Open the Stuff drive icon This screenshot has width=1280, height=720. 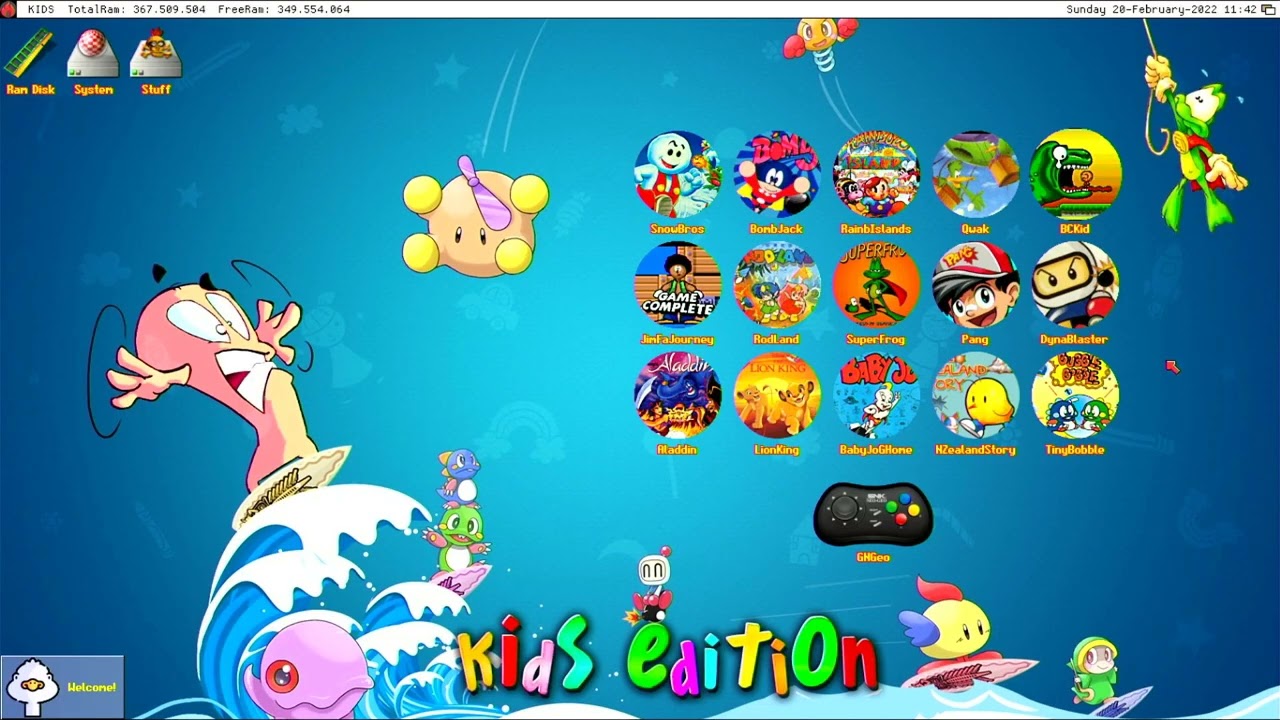156,54
